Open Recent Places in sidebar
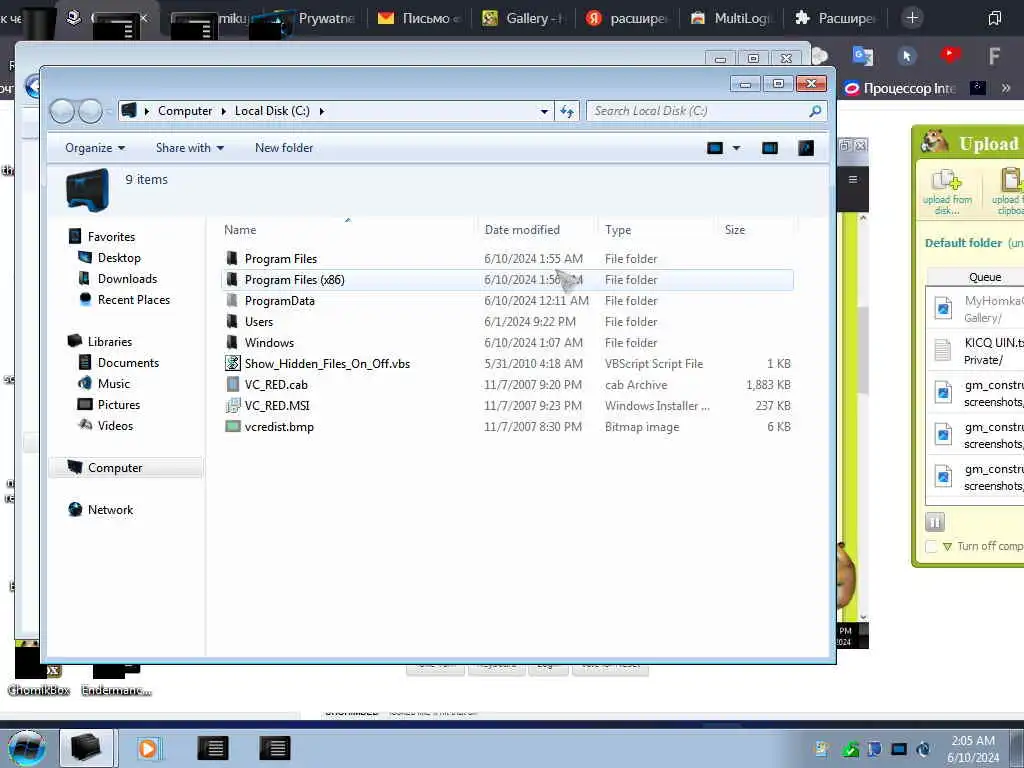The width and height of the screenshot is (1024, 768). click(x=134, y=300)
